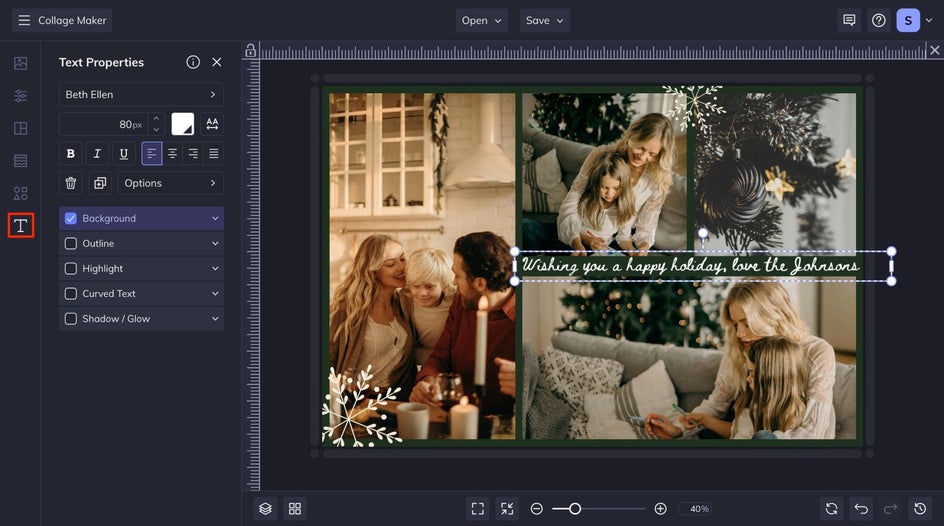Open the Layers panel icon
This screenshot has height=526, width=944.
tap(265, 509)
